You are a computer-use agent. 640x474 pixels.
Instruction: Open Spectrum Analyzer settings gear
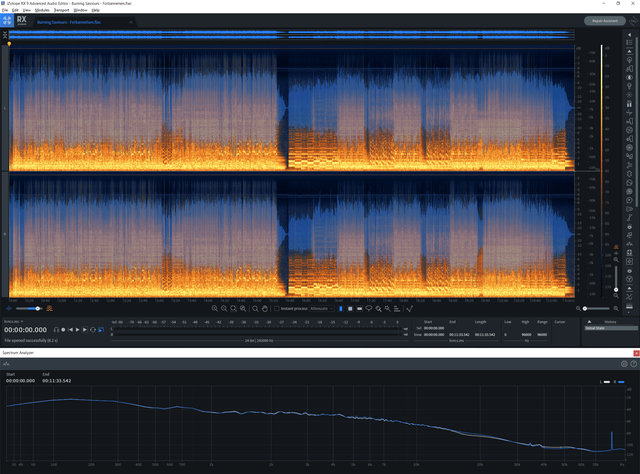[x=624, y=364]
